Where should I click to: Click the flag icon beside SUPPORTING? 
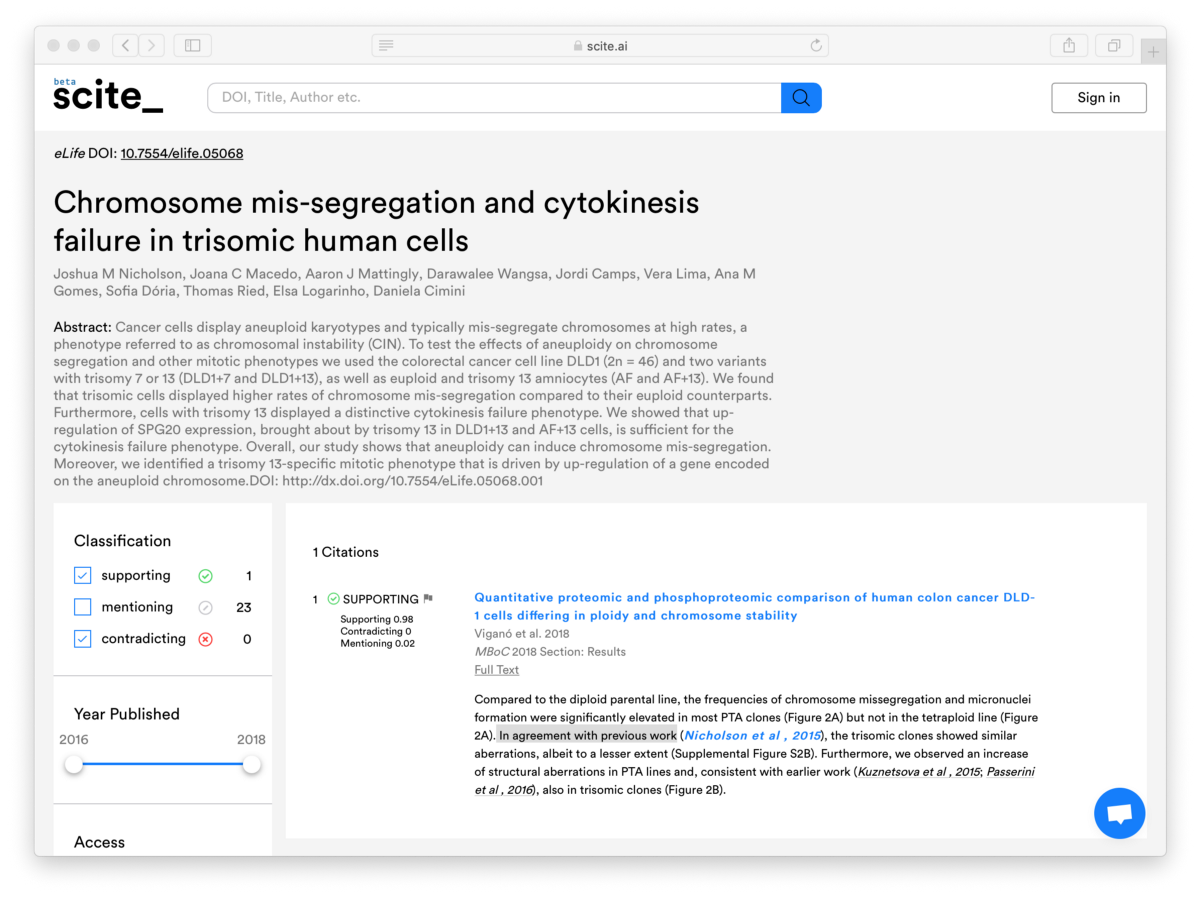pyautogui.click(x=428, y=599)
